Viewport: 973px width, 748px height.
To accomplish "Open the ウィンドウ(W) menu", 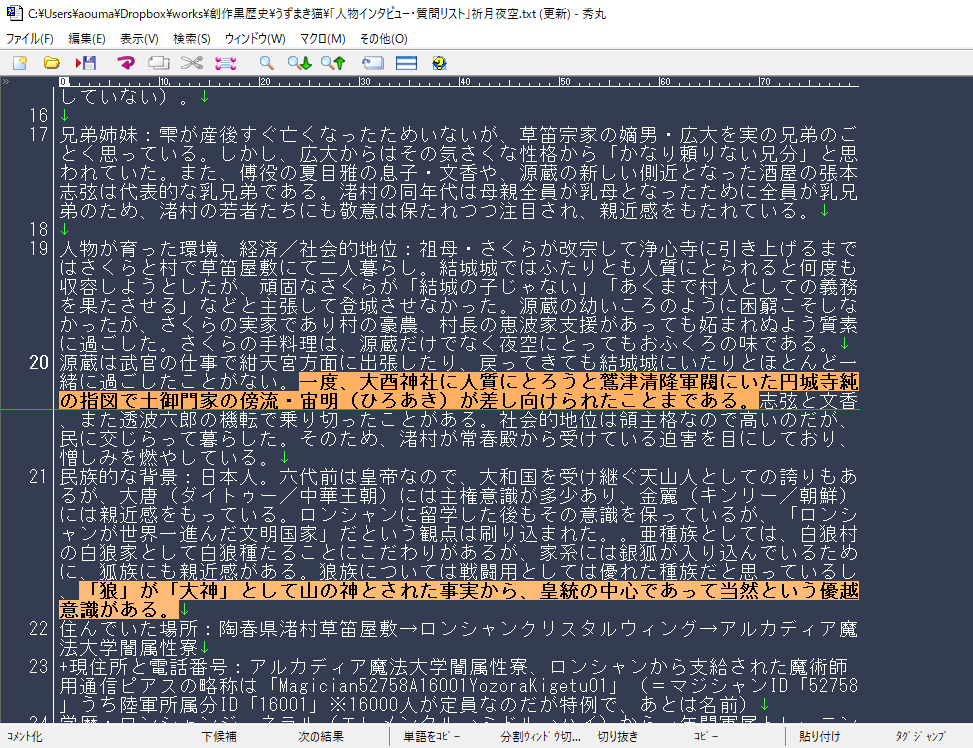I will (255, 39).
